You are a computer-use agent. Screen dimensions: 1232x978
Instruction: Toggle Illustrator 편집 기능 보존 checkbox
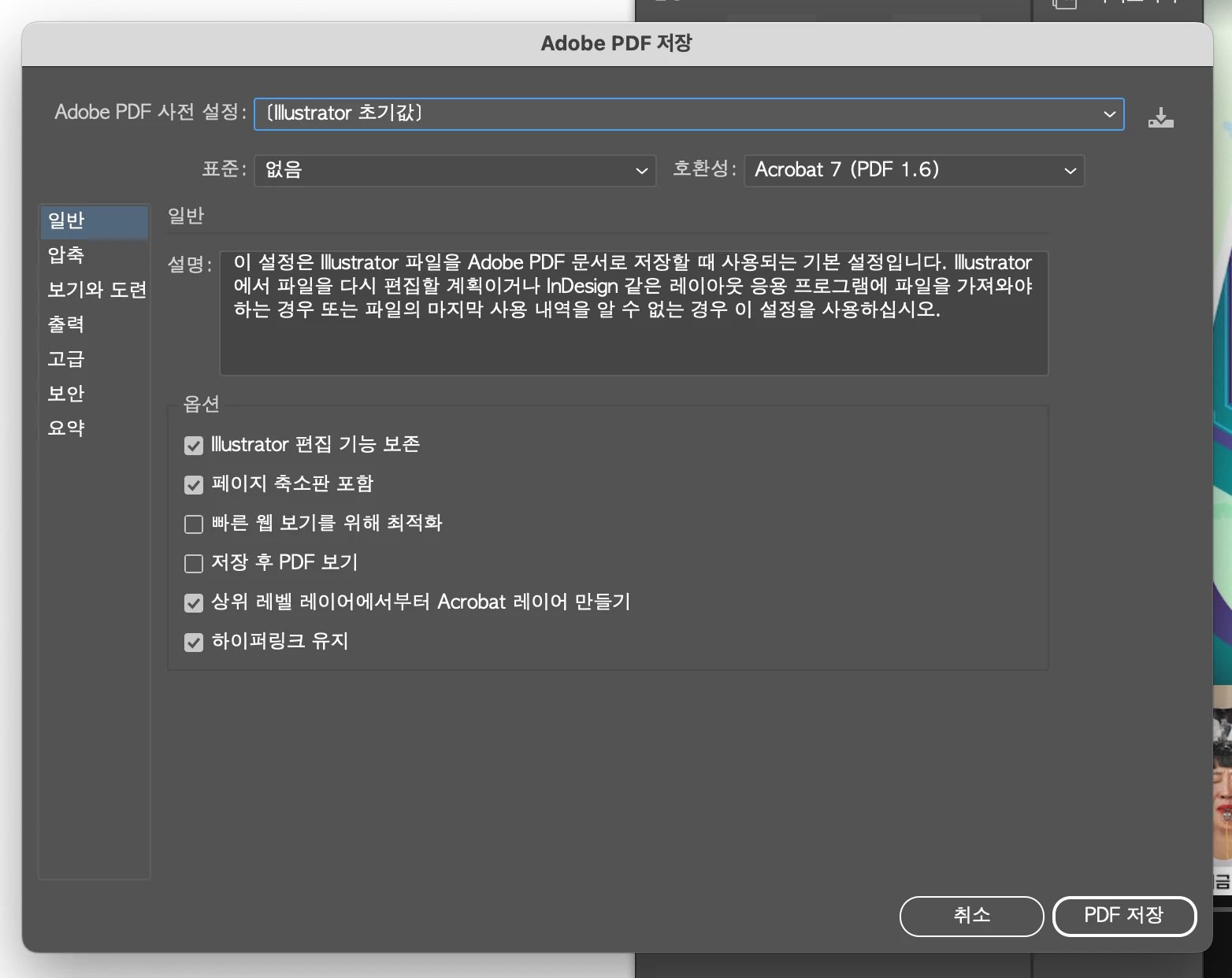coord(194,446)
